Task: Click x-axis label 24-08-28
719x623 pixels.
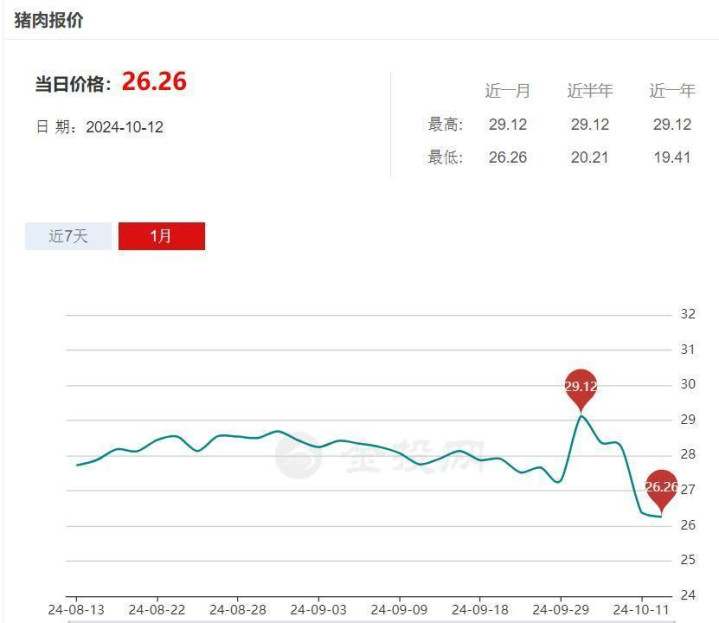Action: 238,610
